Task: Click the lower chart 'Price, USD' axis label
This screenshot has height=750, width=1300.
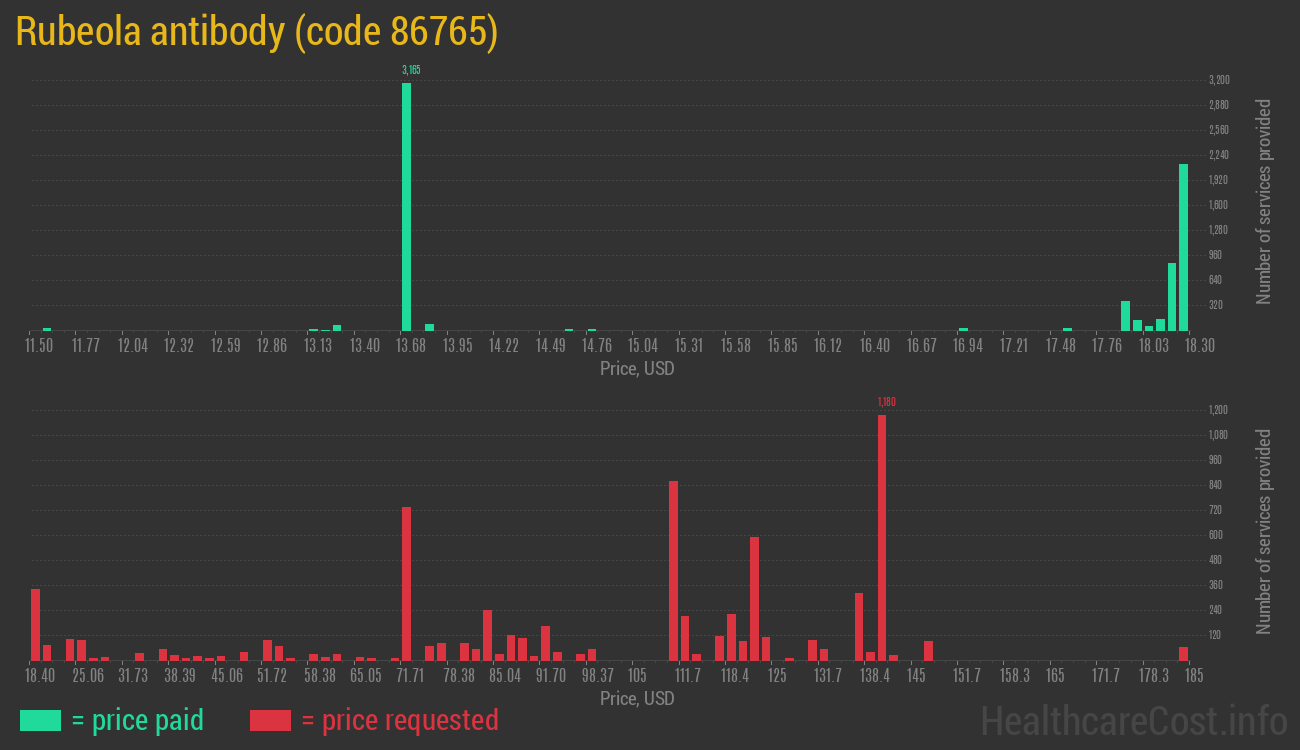Action: coord(637,698)
